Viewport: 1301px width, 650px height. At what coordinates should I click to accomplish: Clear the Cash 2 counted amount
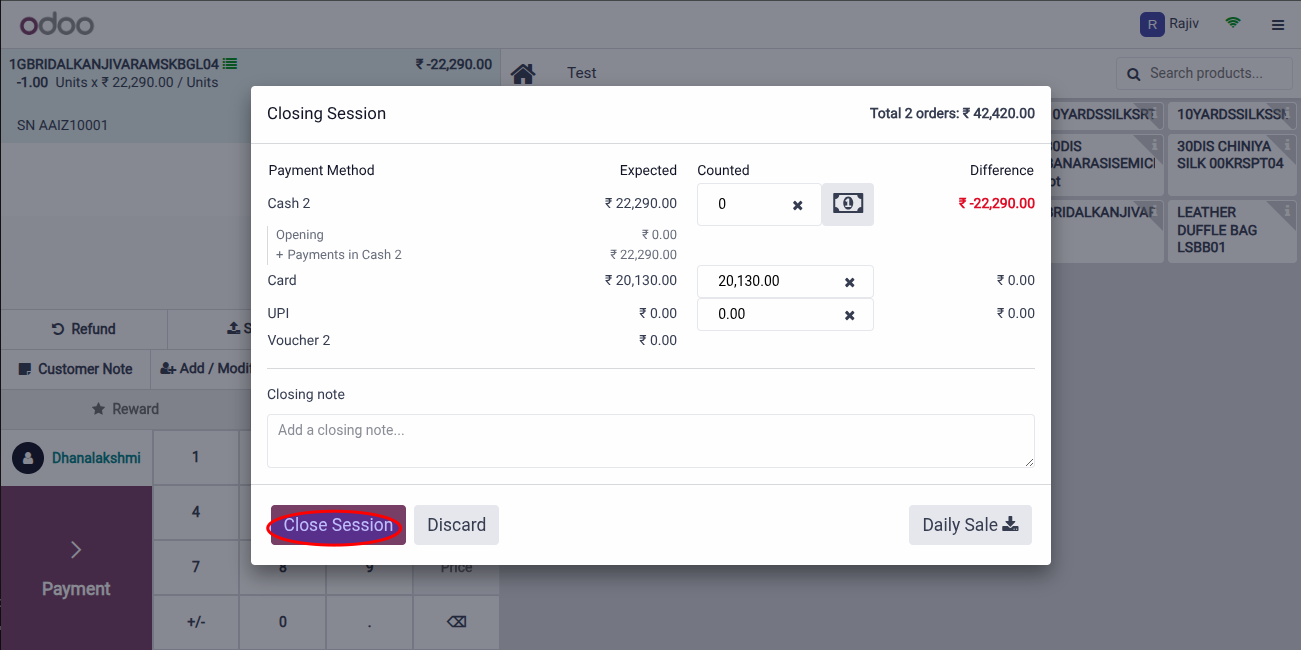coord(798,205)
